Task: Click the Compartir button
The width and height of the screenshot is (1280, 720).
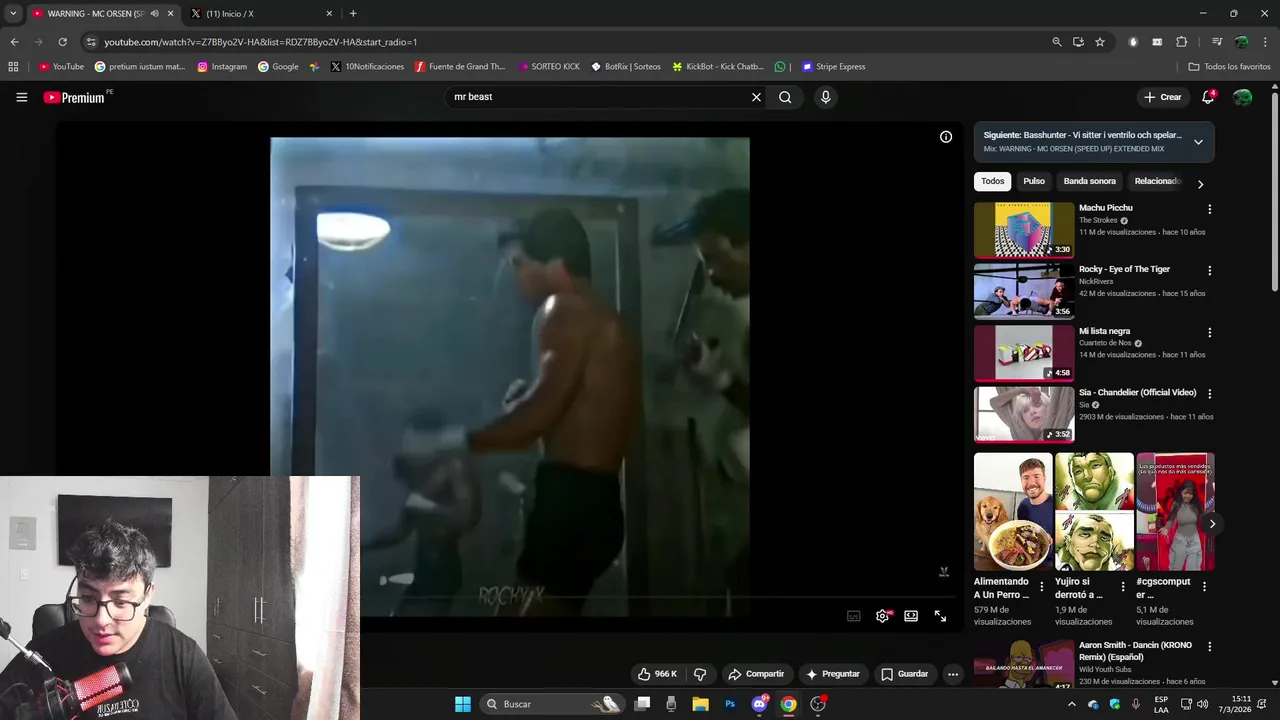Action: 756,674
